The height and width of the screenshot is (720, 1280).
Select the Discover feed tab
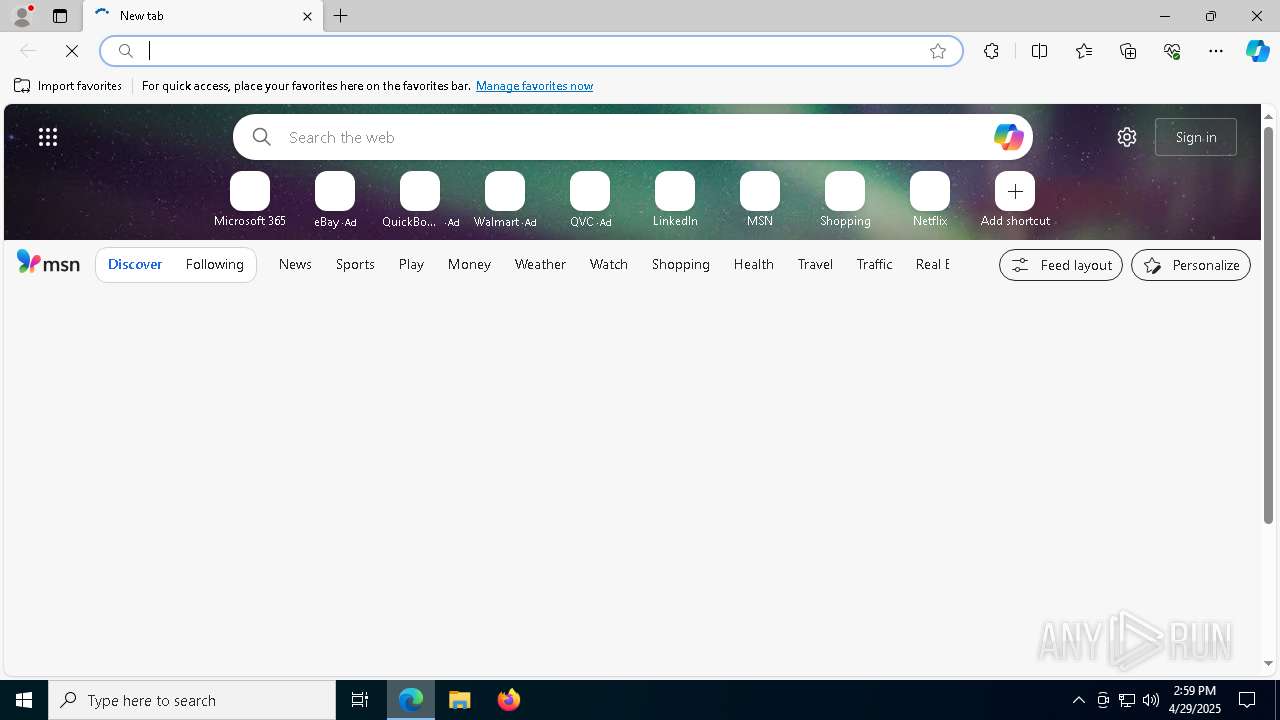coord(135,265)
